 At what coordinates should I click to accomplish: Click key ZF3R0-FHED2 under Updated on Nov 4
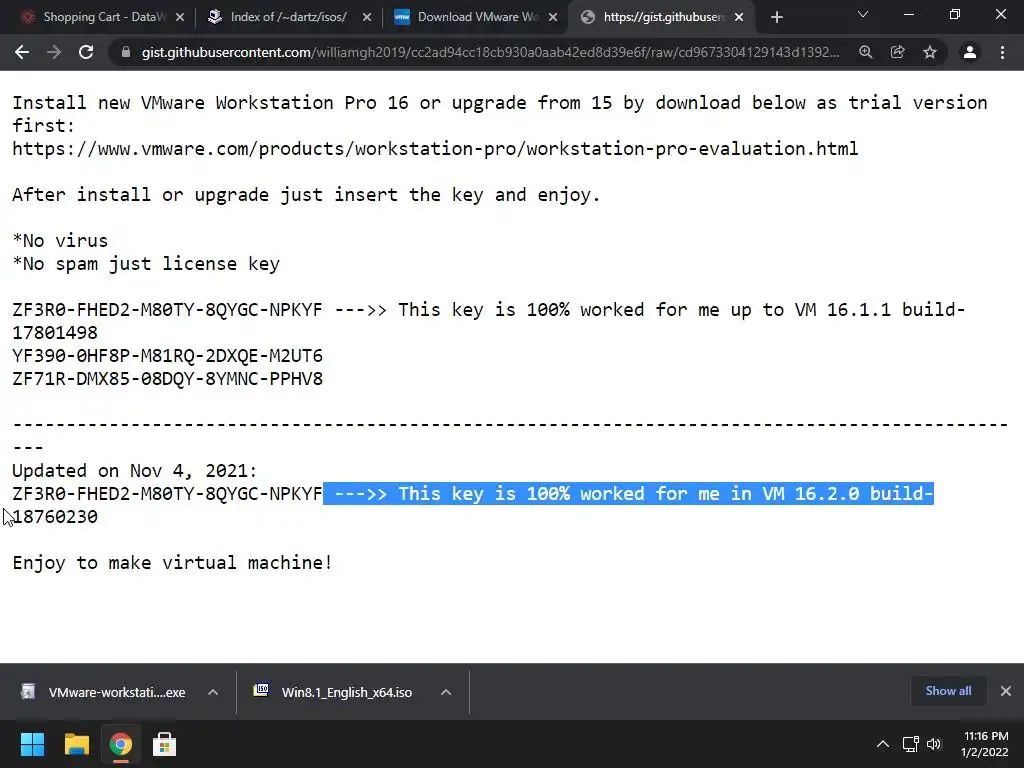point(167,494)
